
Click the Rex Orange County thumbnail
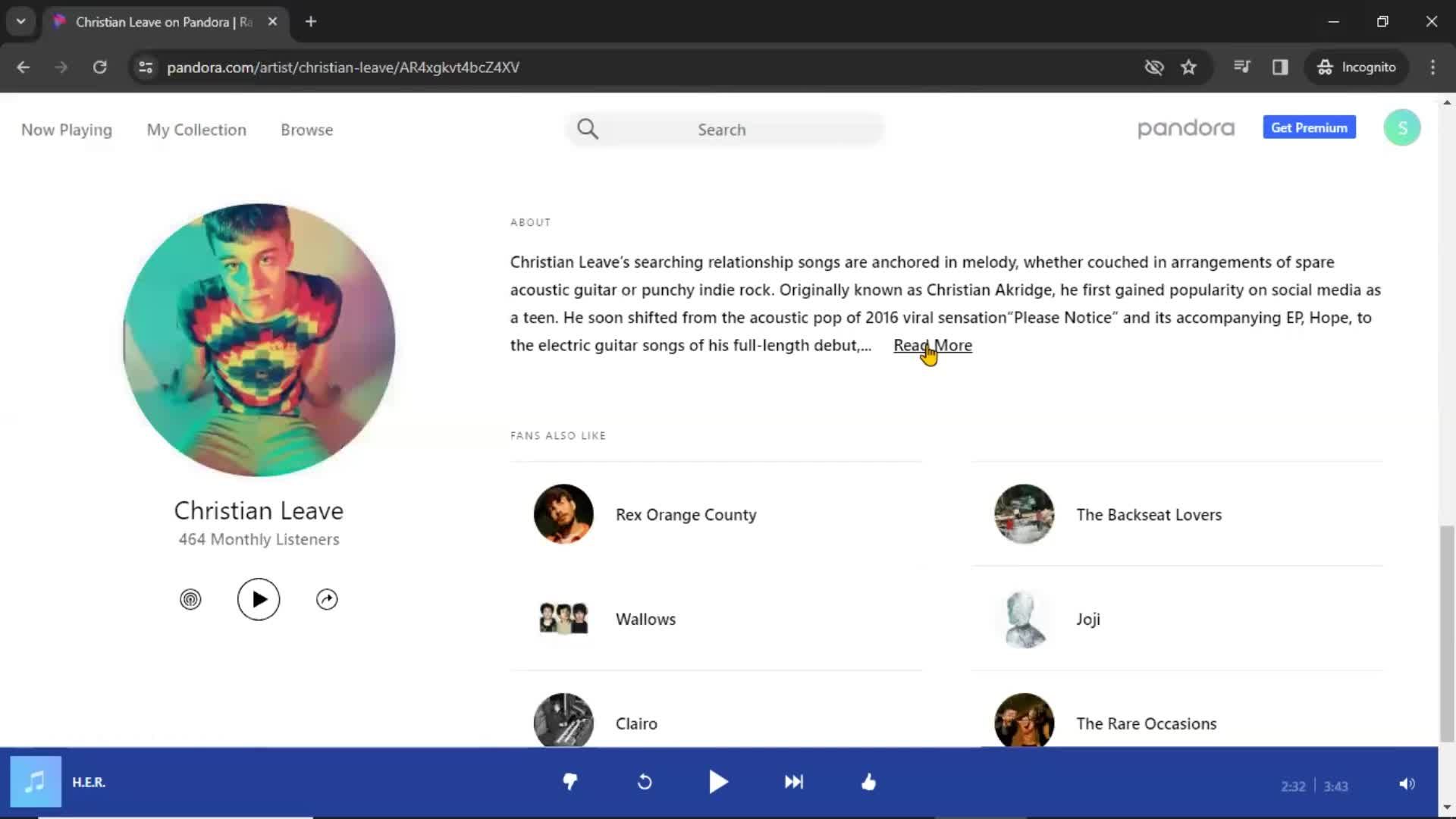[563, 514]
